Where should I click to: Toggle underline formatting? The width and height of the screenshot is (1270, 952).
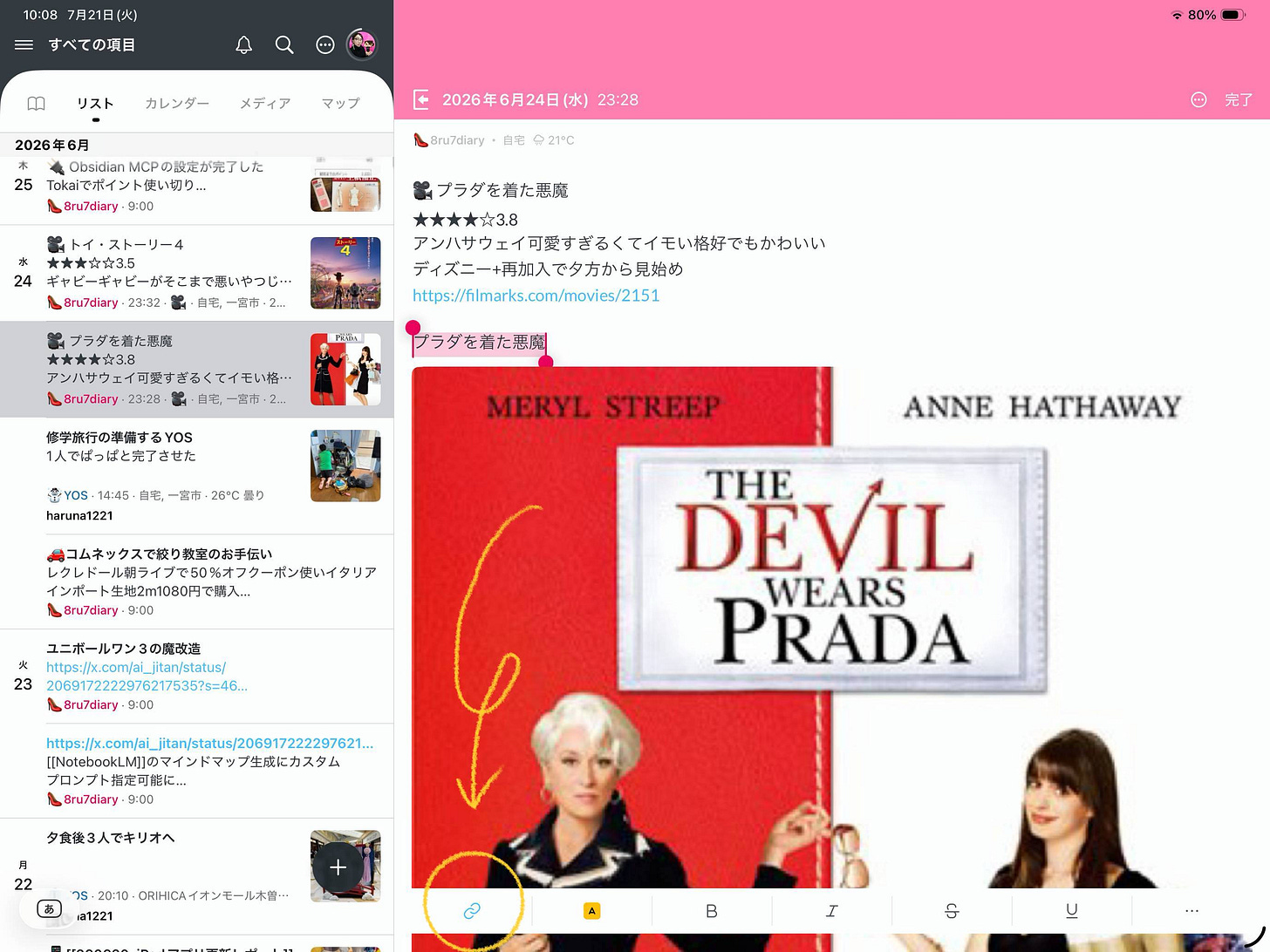[1071, 911]
